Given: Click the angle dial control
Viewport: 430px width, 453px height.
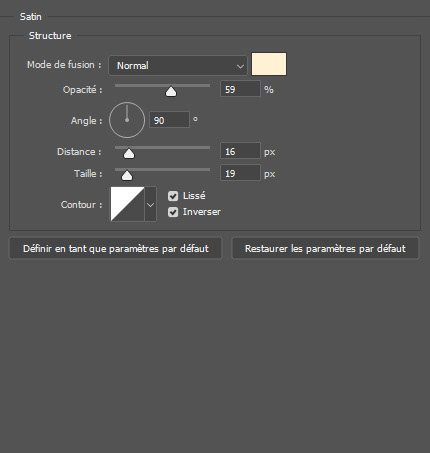Looking at the screenshot, I should pyautogui.click(x=127, y=120).
